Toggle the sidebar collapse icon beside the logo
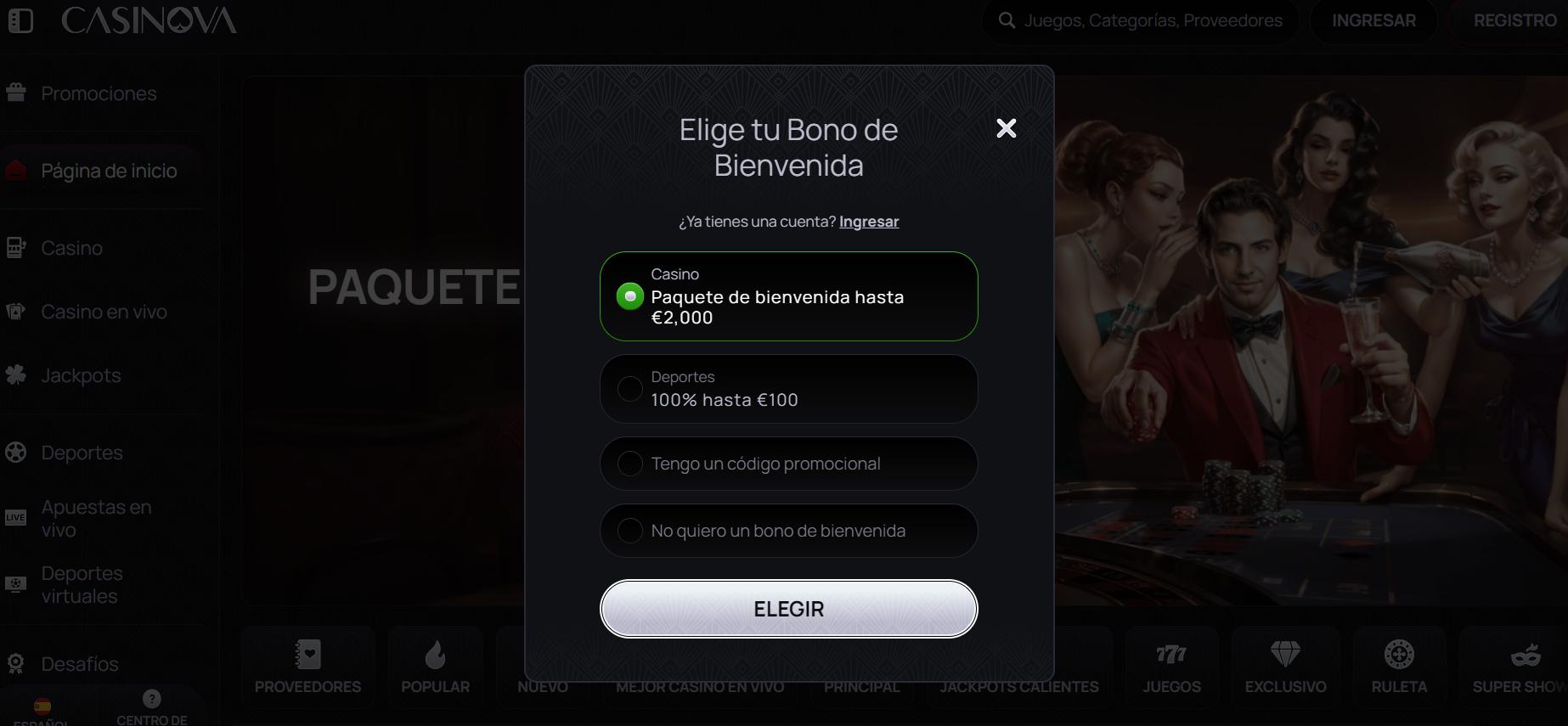The image size is (1568, 726). click(20, 20)
